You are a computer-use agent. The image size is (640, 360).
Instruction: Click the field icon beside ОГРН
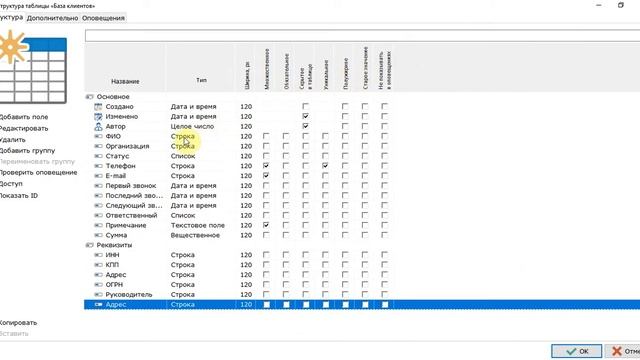coord(98,284)
